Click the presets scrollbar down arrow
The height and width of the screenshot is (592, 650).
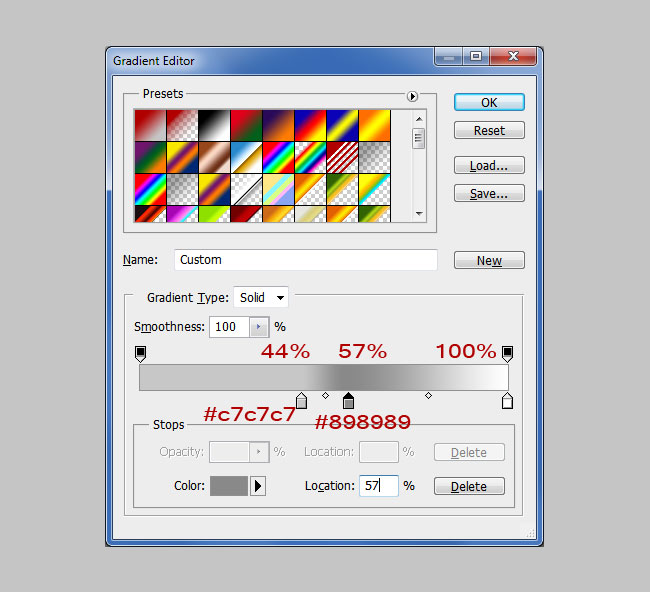click(419, 214)
